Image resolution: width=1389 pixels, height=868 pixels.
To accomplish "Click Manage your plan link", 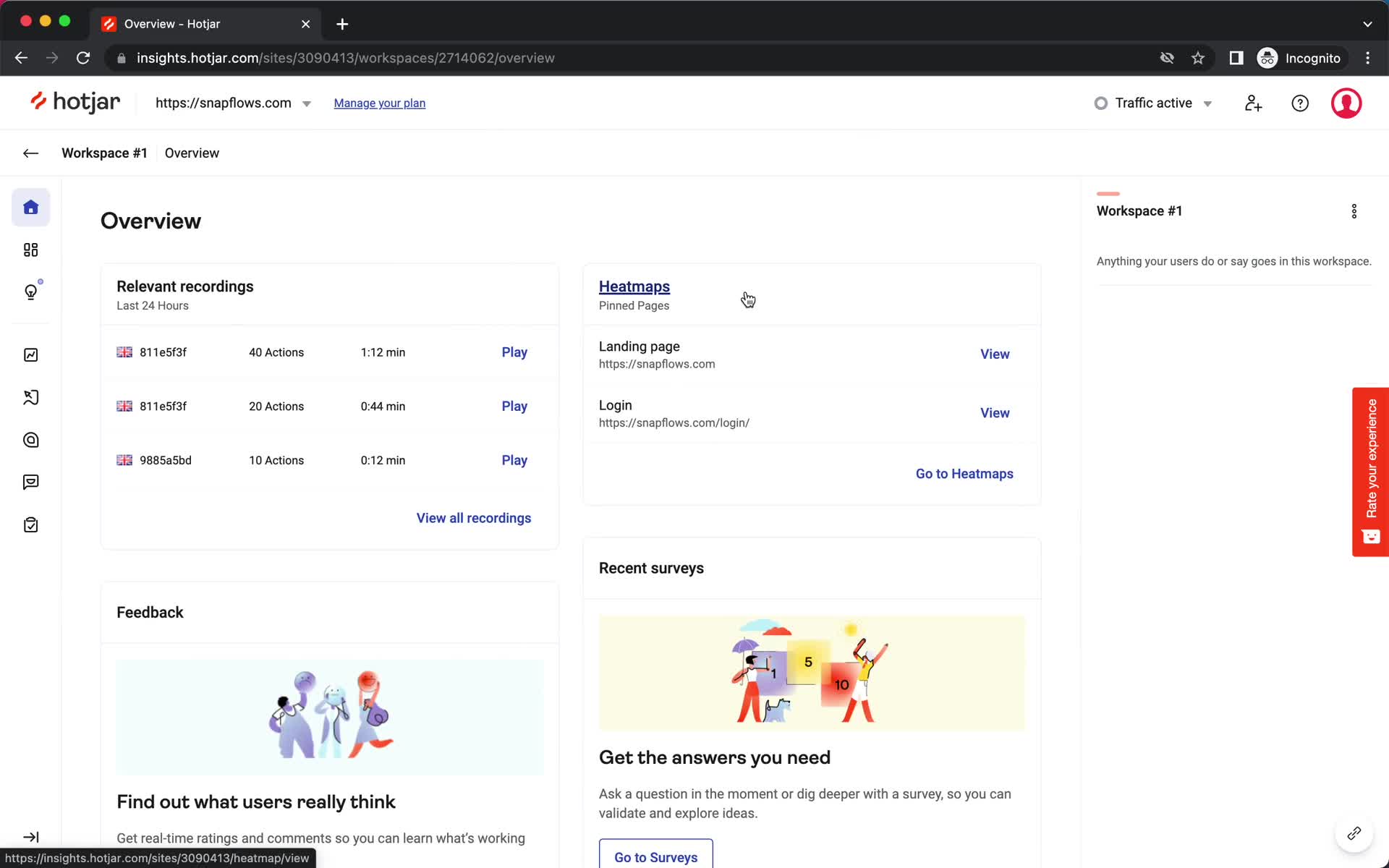I will (379, 103).
